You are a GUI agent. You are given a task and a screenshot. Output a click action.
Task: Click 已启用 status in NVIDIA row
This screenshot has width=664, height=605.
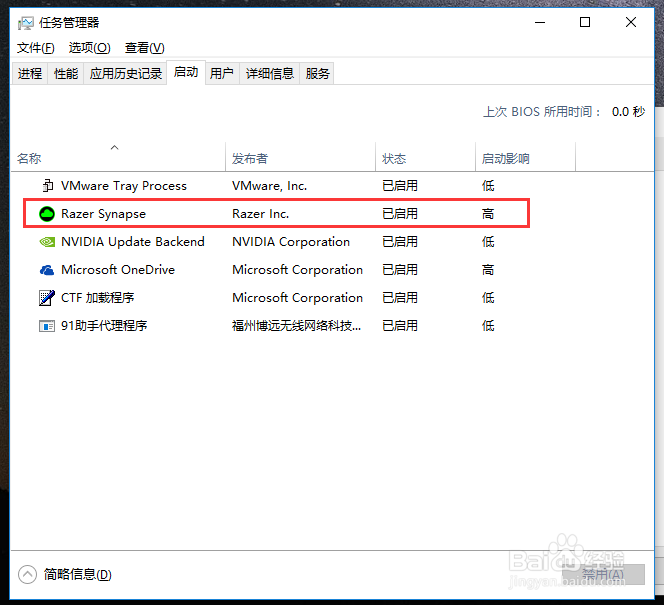[400, 242]
